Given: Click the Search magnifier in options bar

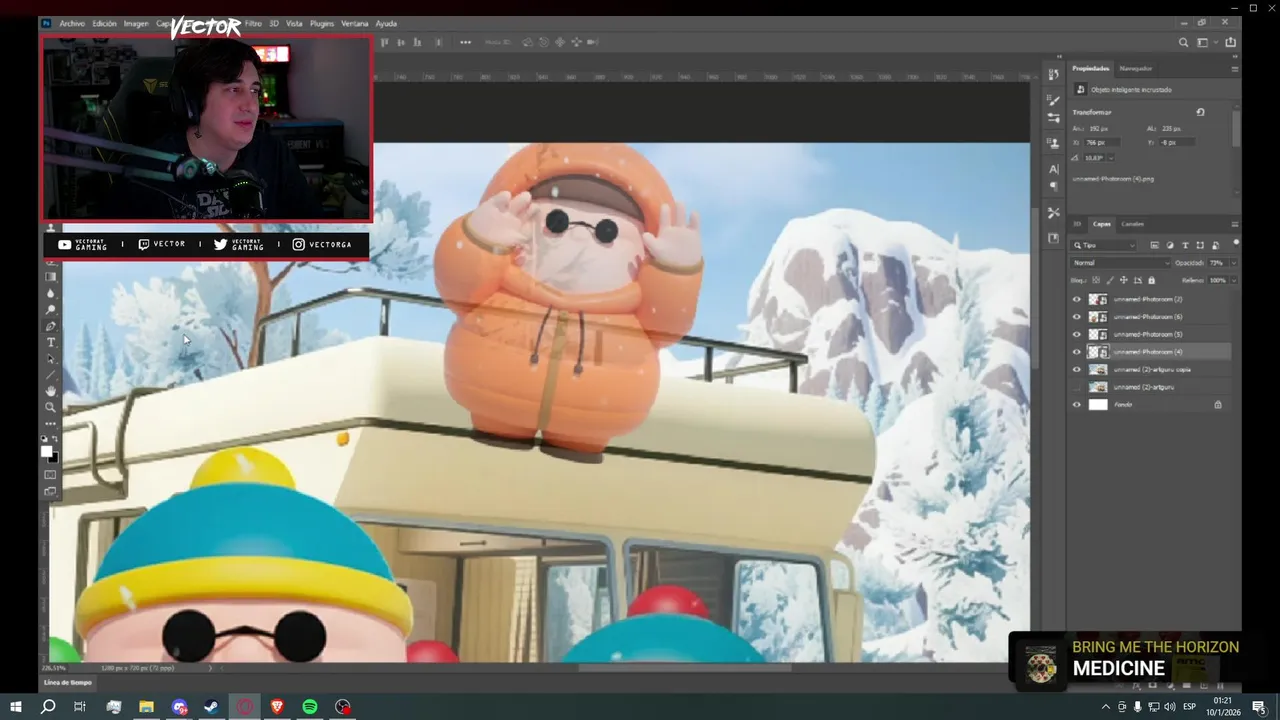Looking at the screenshot, I should (x=1184, y=42).
